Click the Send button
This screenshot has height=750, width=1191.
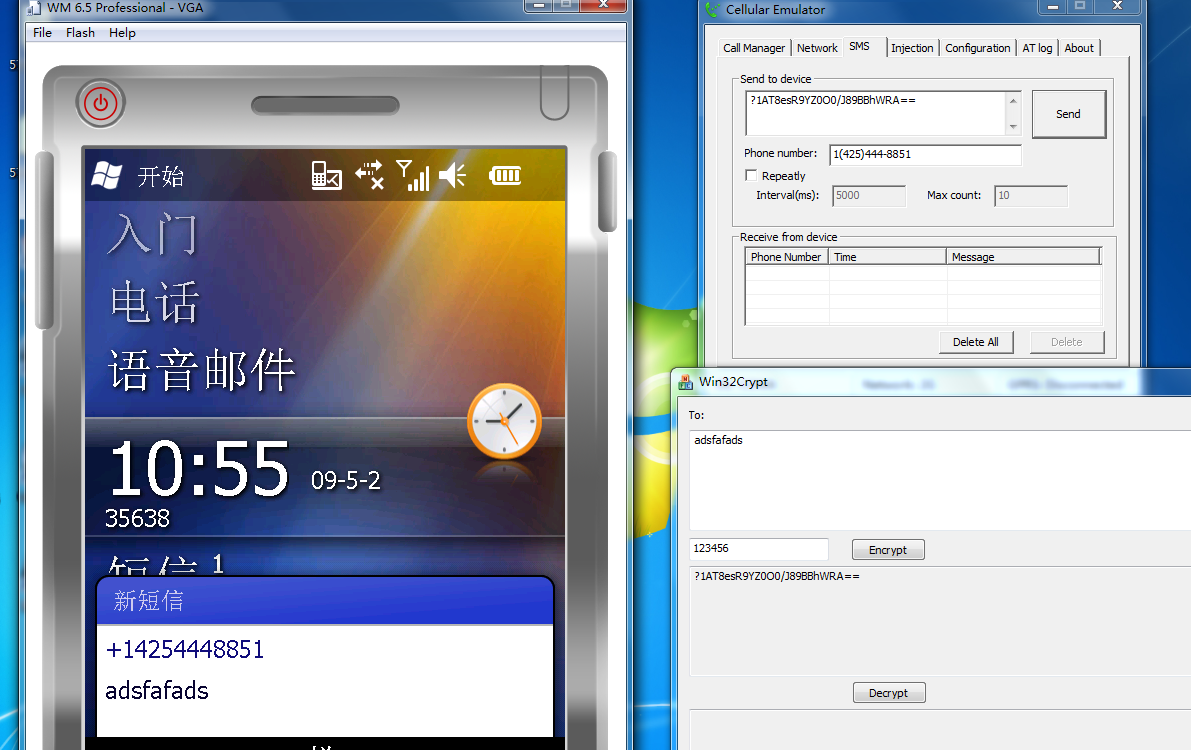pos(1068,114)
